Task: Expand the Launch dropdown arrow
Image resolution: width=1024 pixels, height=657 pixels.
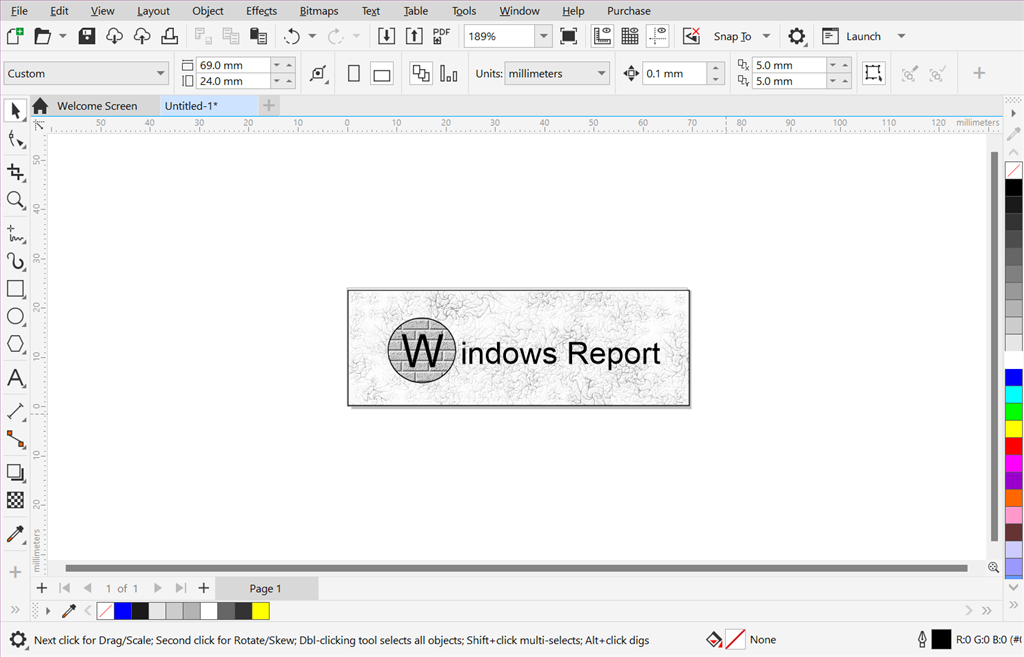Action: pyautogui.click(x=901, y=36)
